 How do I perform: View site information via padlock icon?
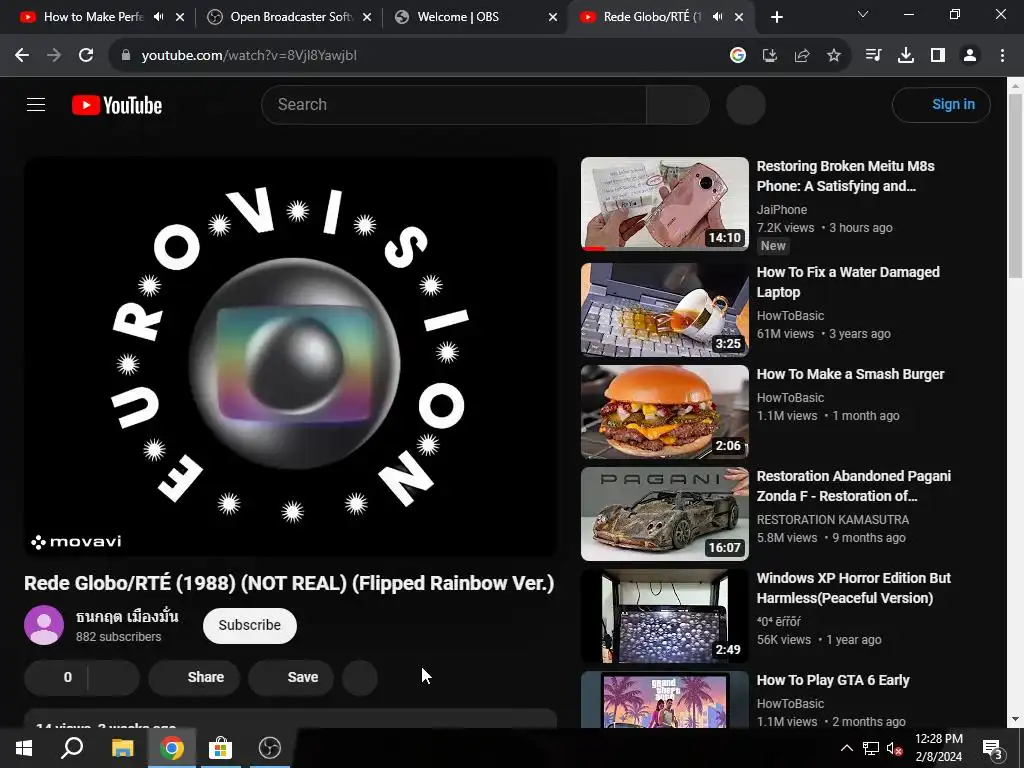pos(126,56)
